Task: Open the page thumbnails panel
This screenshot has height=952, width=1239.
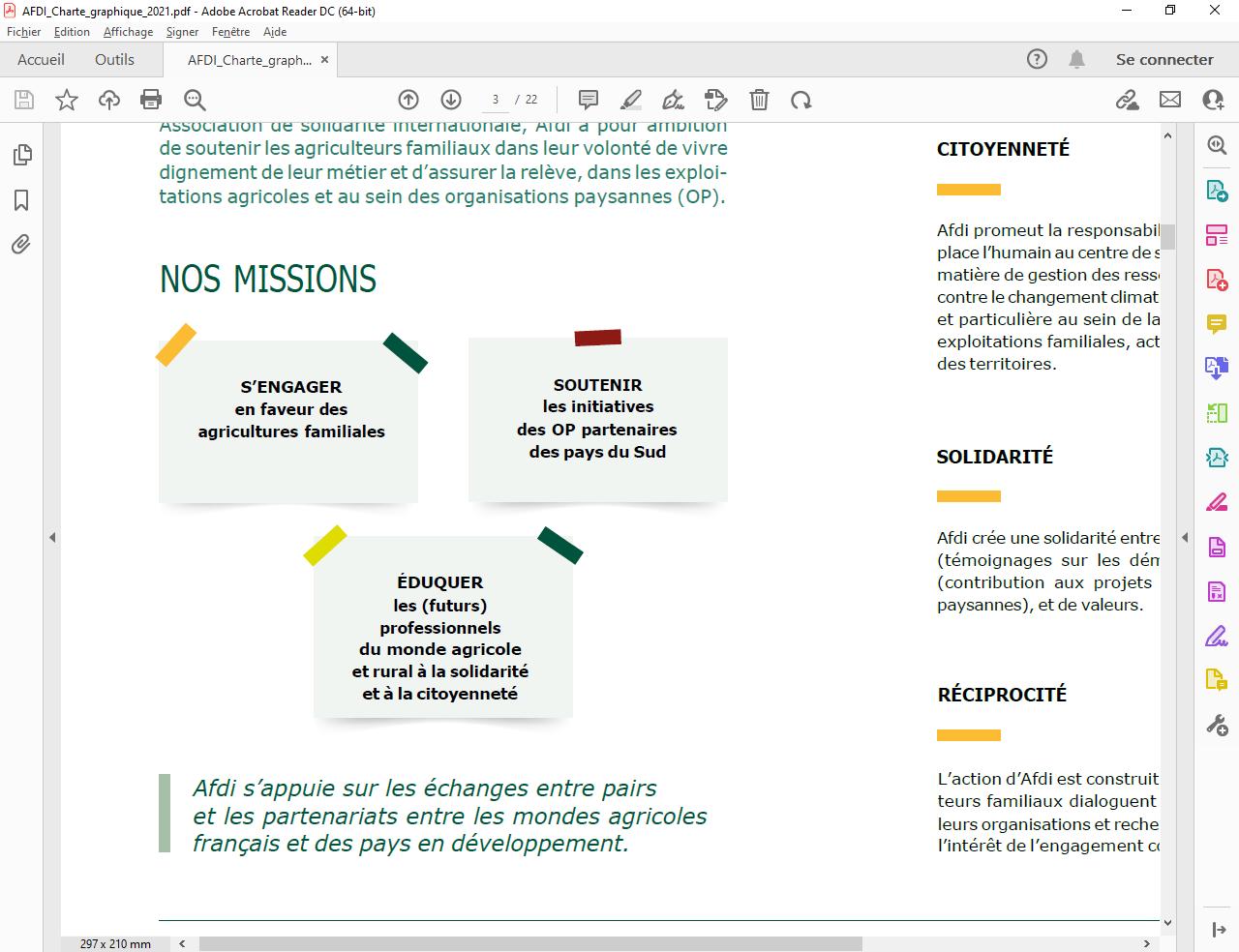Action: (21, 155)
